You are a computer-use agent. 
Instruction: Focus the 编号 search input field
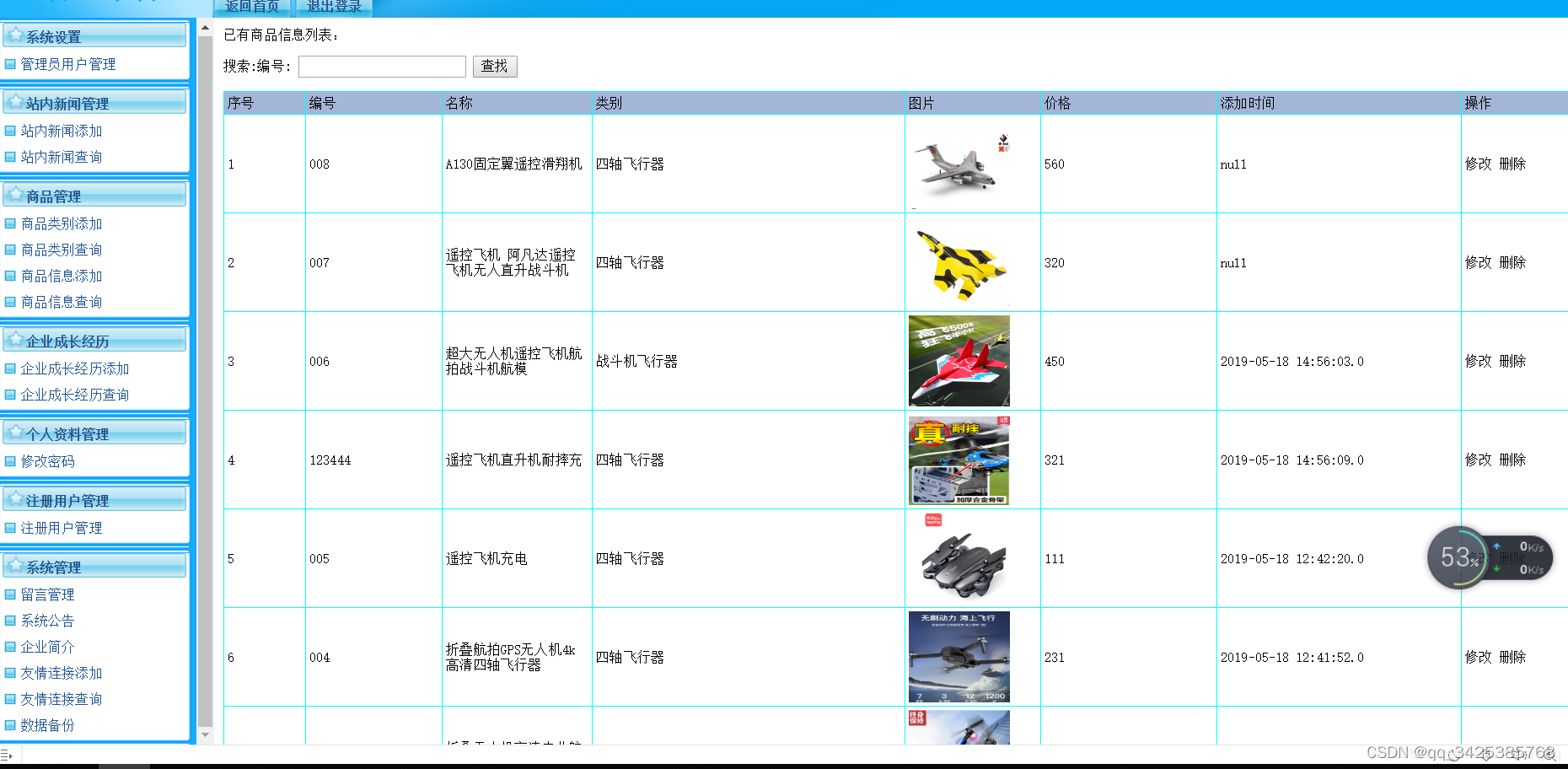click(x=382, y=67)
